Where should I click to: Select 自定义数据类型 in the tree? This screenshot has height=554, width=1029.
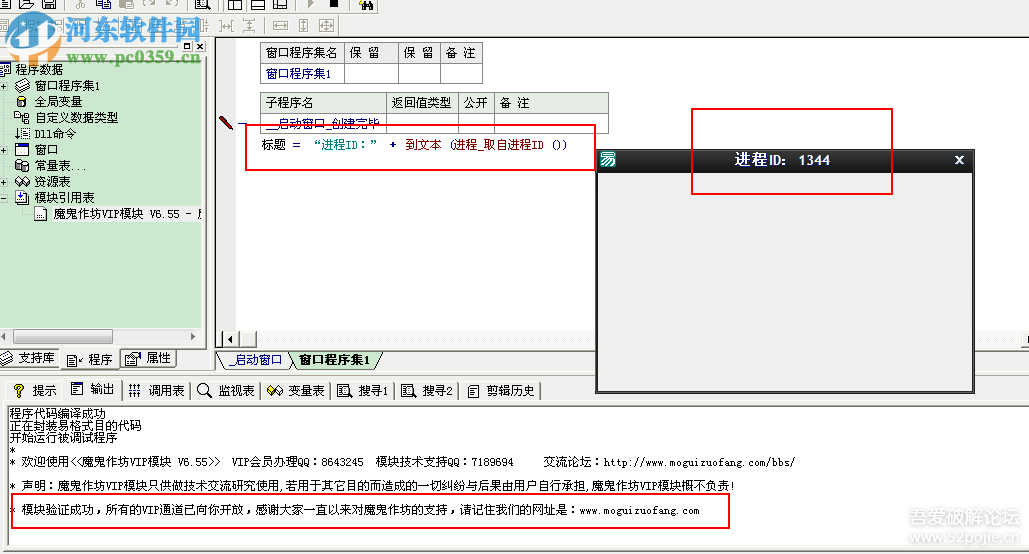pos(76,117)
